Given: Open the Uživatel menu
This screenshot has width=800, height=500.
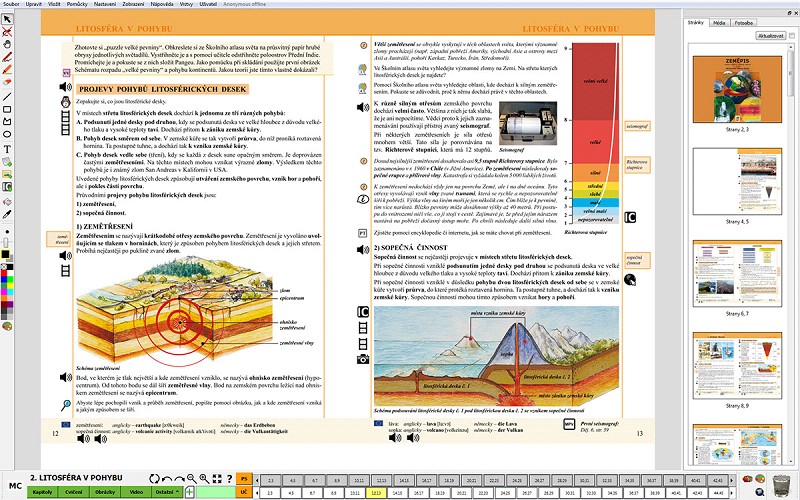Looking at the screenshot, I should pos(208,4).
